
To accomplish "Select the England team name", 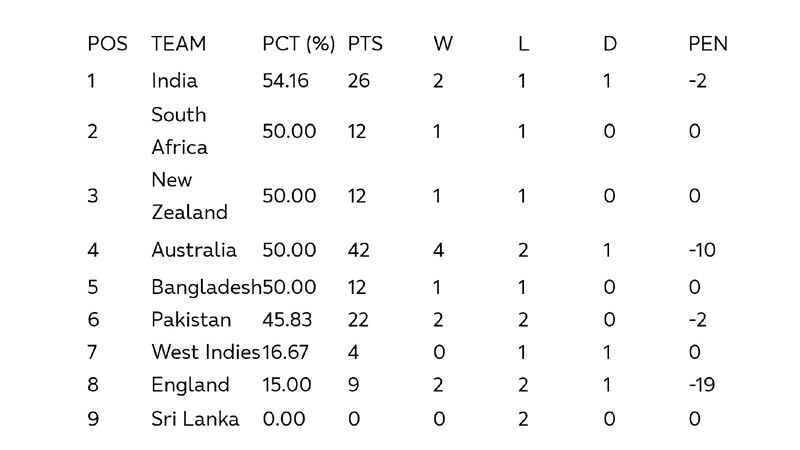I will [190, 385].
